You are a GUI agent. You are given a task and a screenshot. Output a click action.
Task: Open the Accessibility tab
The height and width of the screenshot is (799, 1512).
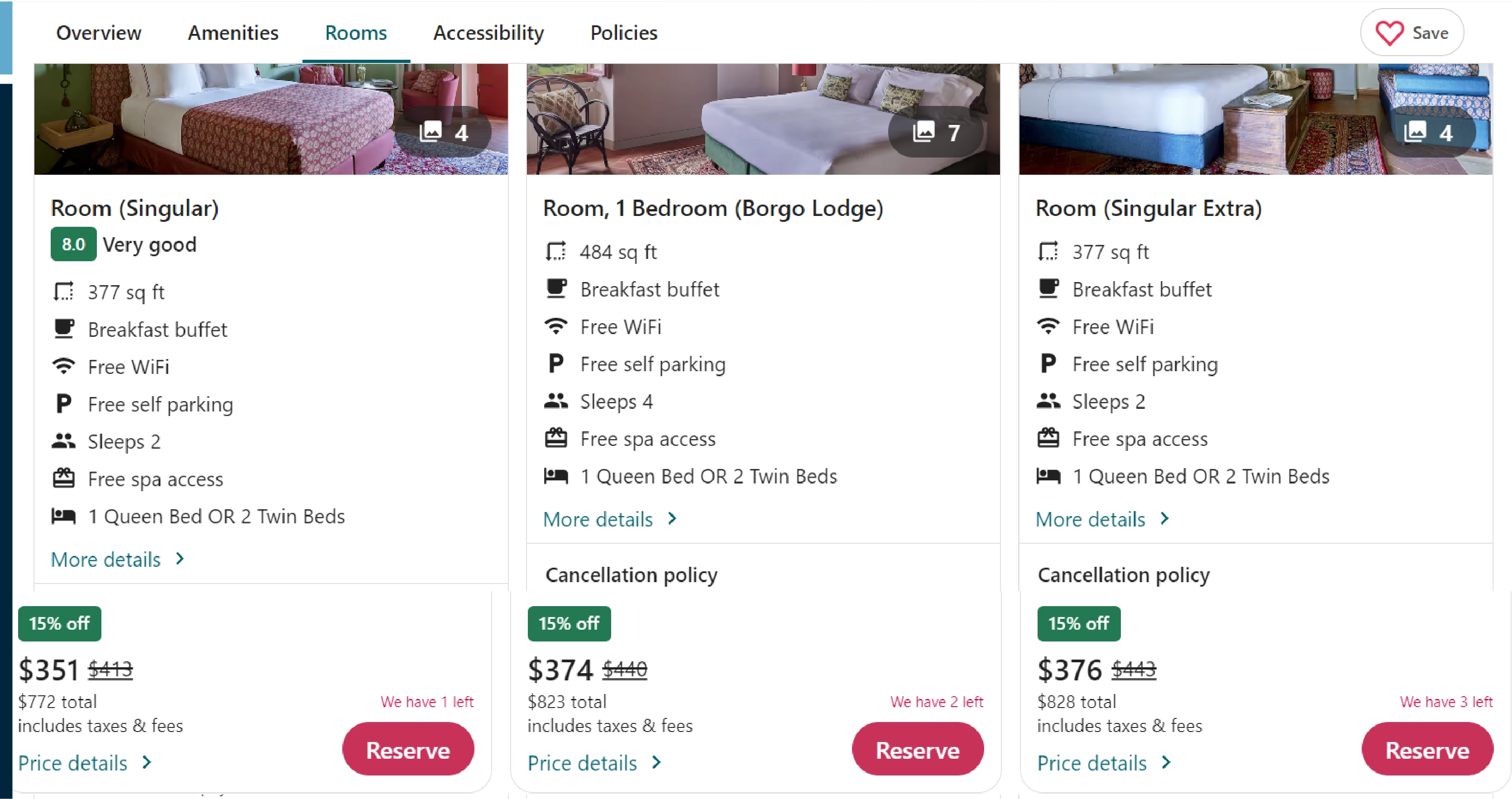point(488,33)
